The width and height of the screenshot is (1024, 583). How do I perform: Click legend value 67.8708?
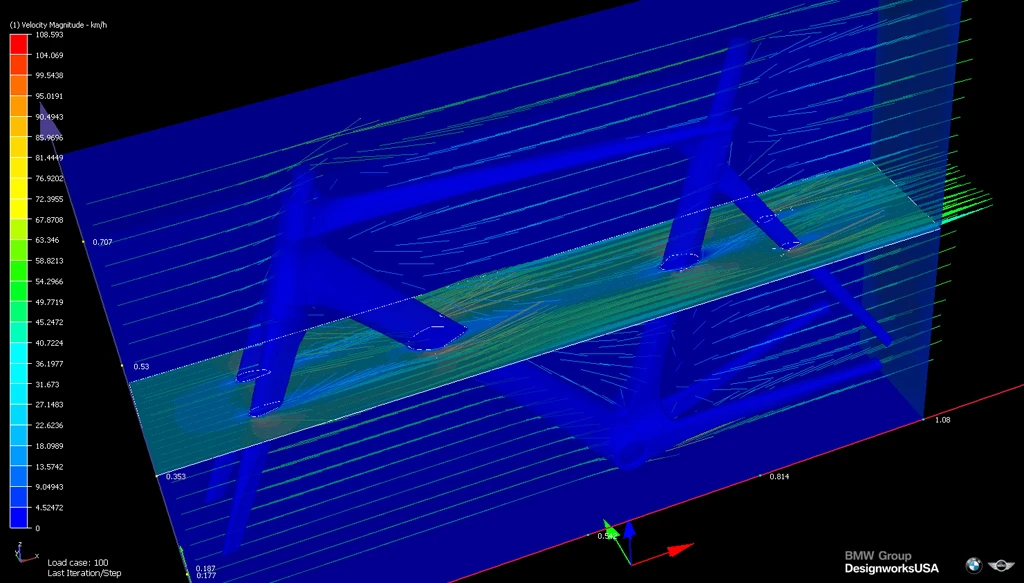50,219
